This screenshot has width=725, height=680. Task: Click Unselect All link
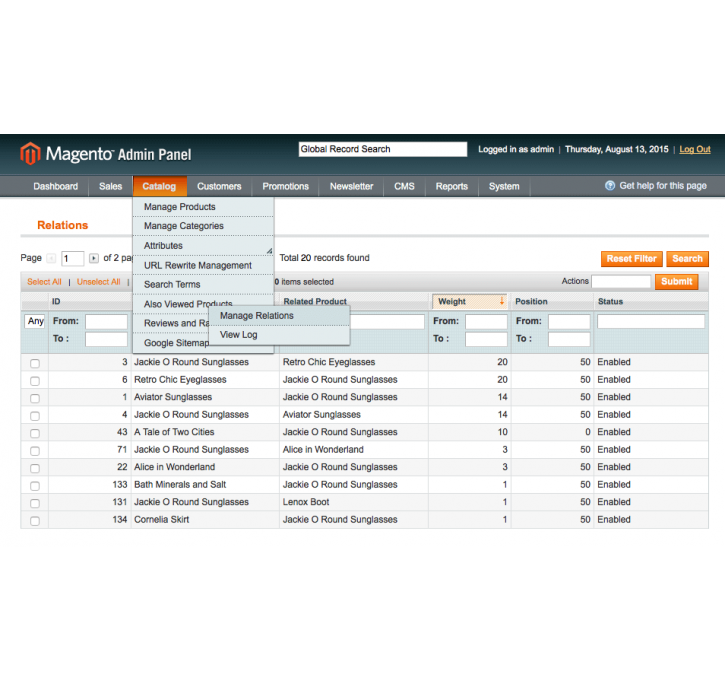[98, 282]
